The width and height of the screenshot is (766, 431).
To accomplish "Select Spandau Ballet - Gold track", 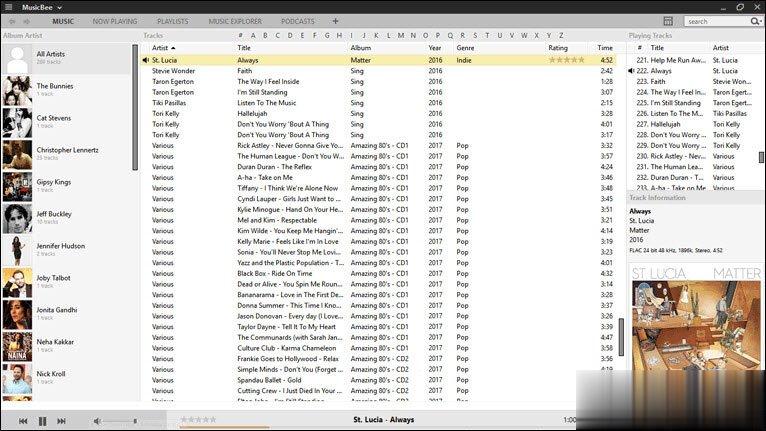I will (378, 380).
